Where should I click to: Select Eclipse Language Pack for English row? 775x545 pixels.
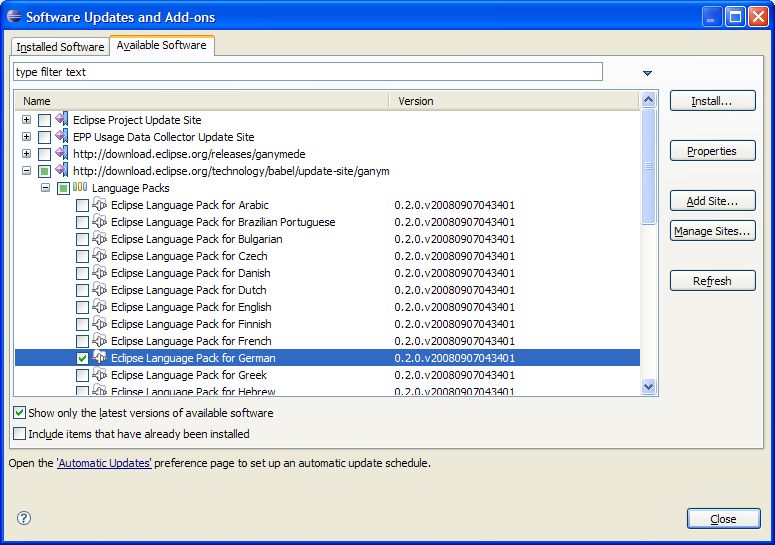coord(327,307)
